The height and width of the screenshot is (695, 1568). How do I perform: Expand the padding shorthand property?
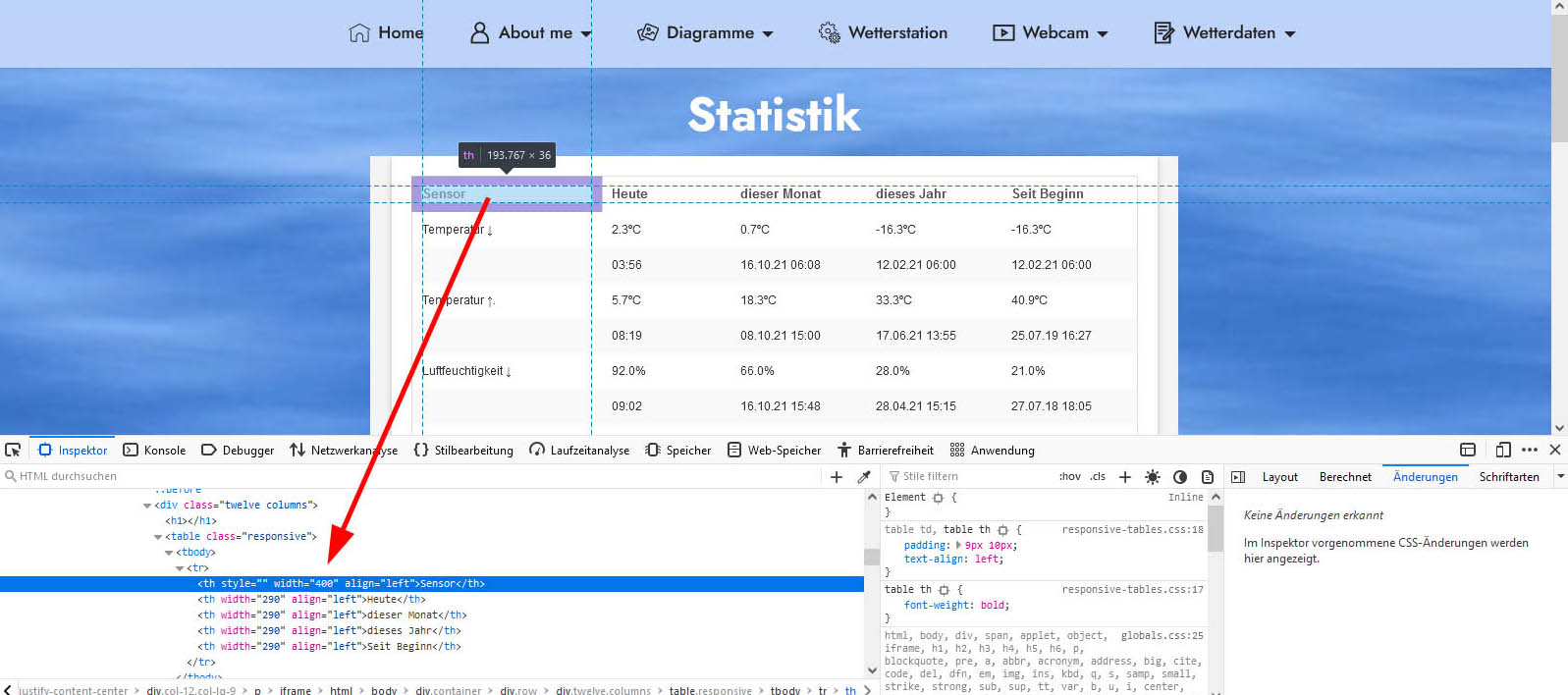(x=958, y=545)
